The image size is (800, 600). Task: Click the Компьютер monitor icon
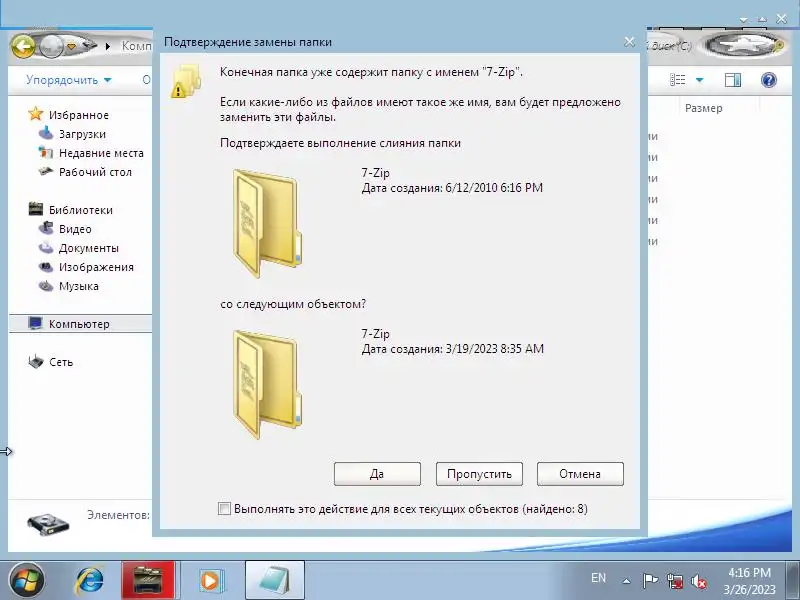click(x=36, y=323)
